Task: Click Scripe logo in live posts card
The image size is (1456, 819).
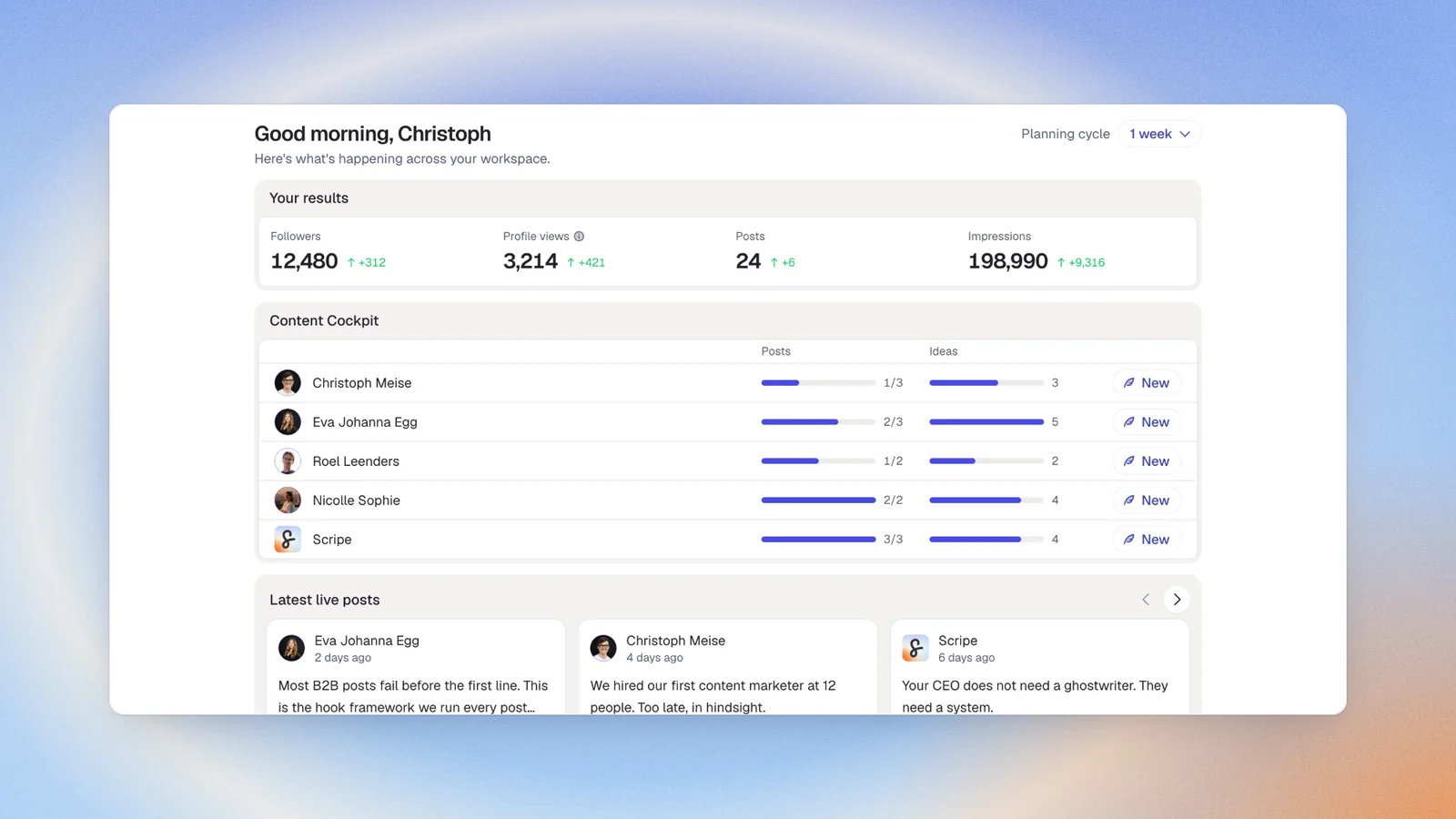Action: 915,648
